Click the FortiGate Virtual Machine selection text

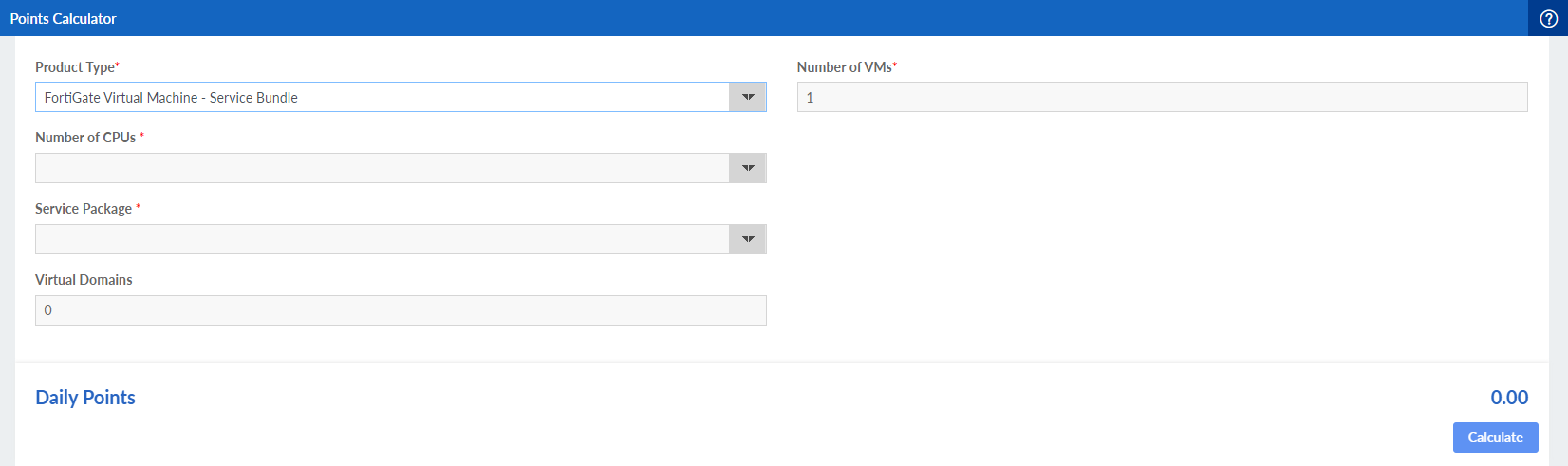[x=171, y=98]
